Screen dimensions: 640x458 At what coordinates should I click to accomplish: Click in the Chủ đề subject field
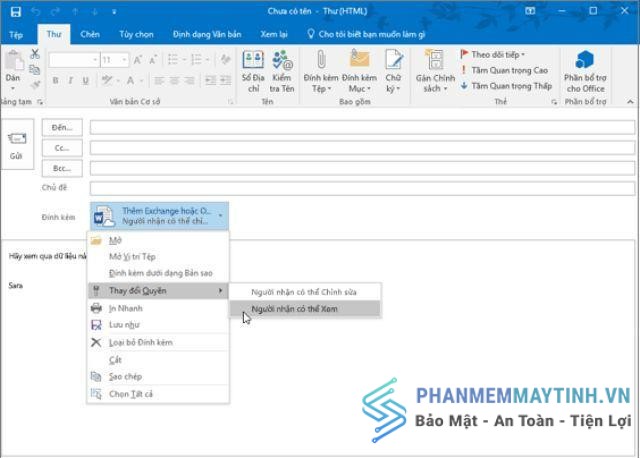pos(362,188)
